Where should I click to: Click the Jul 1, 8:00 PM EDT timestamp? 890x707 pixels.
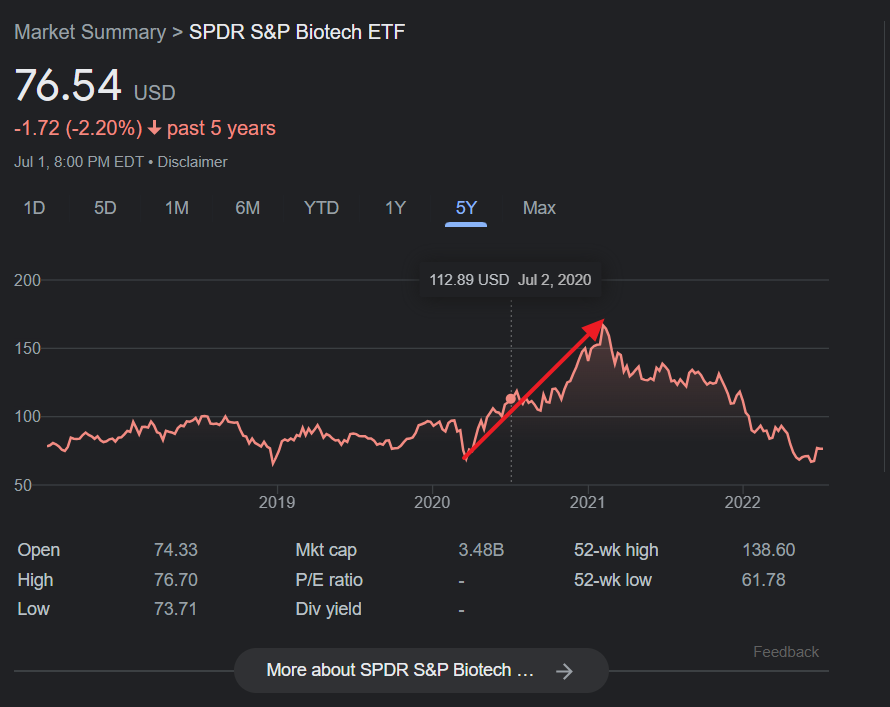pyautogui.click(x=79, y=162)
